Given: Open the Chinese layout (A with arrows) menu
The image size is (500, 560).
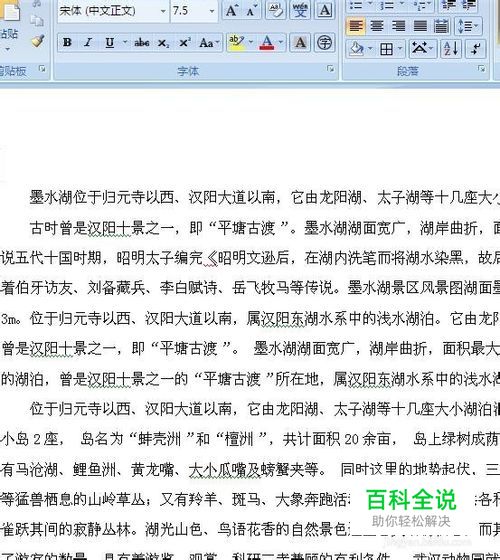Looking at the screenshot, I should tap(422, 48).
